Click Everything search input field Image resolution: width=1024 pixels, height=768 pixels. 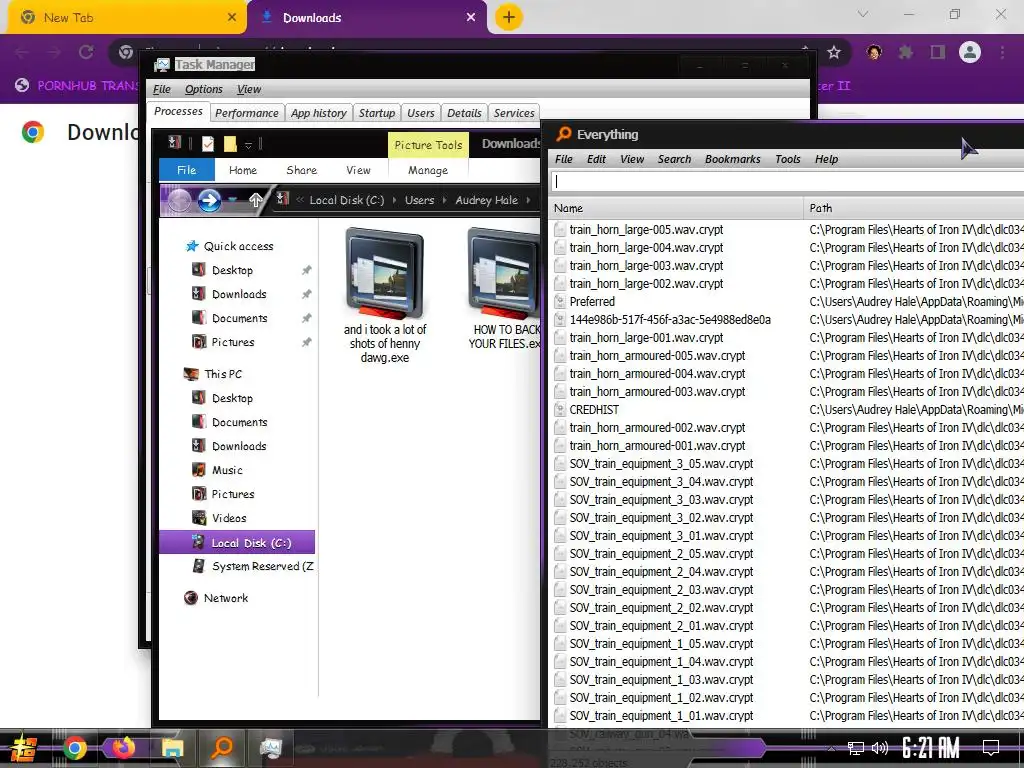787,182
